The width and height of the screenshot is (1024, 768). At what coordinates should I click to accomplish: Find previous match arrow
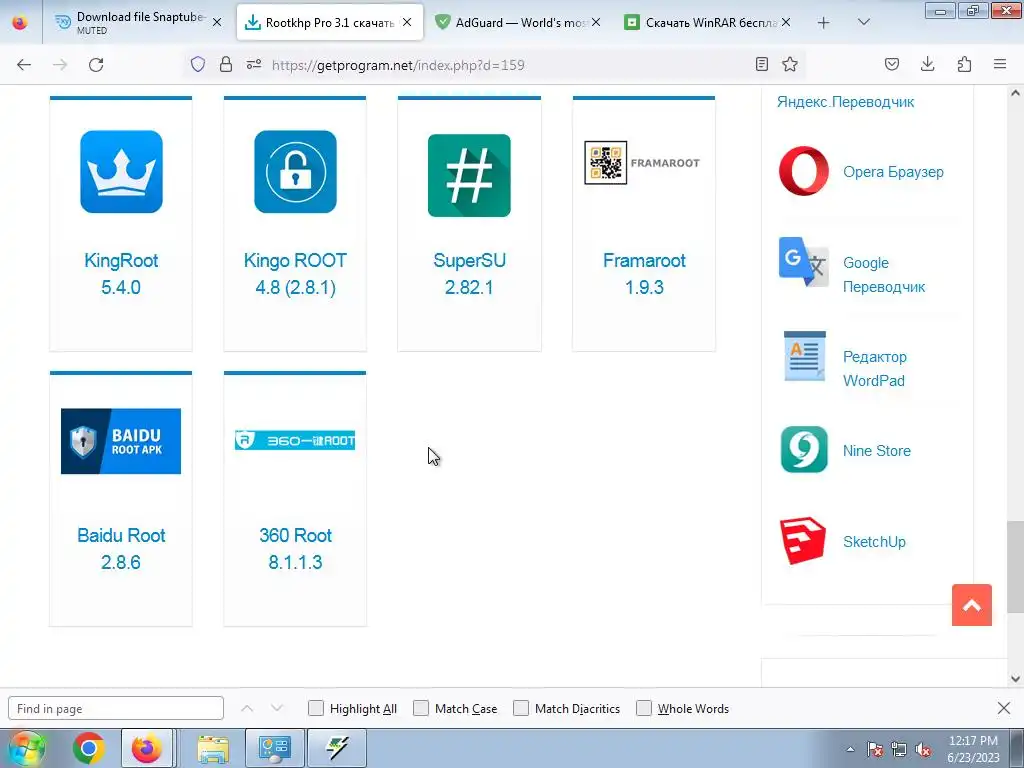247,708
